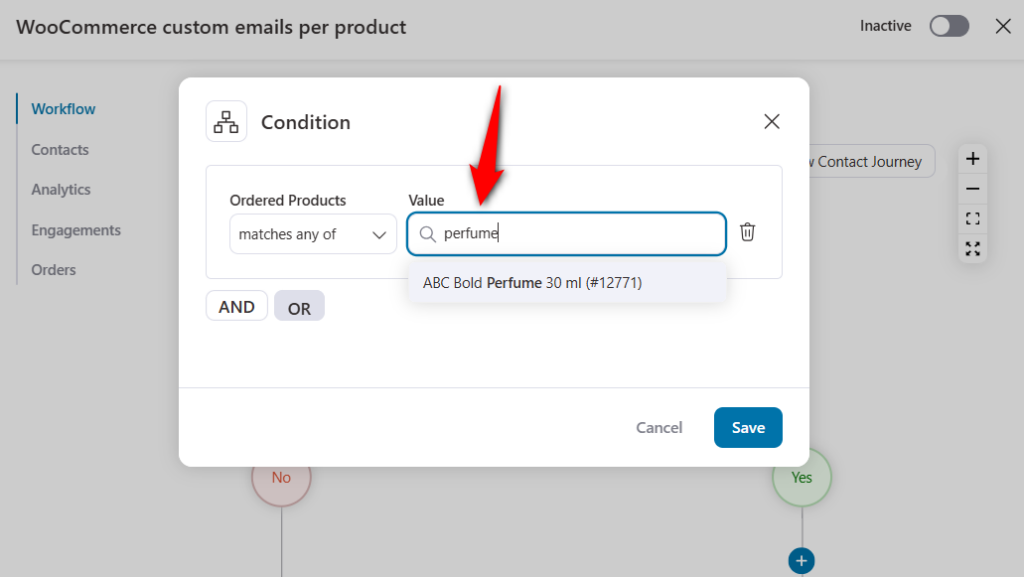Open the 'matches any of' dropdown
The height and width of the screenshot is (577, 1024).
(x=312, y=234)
